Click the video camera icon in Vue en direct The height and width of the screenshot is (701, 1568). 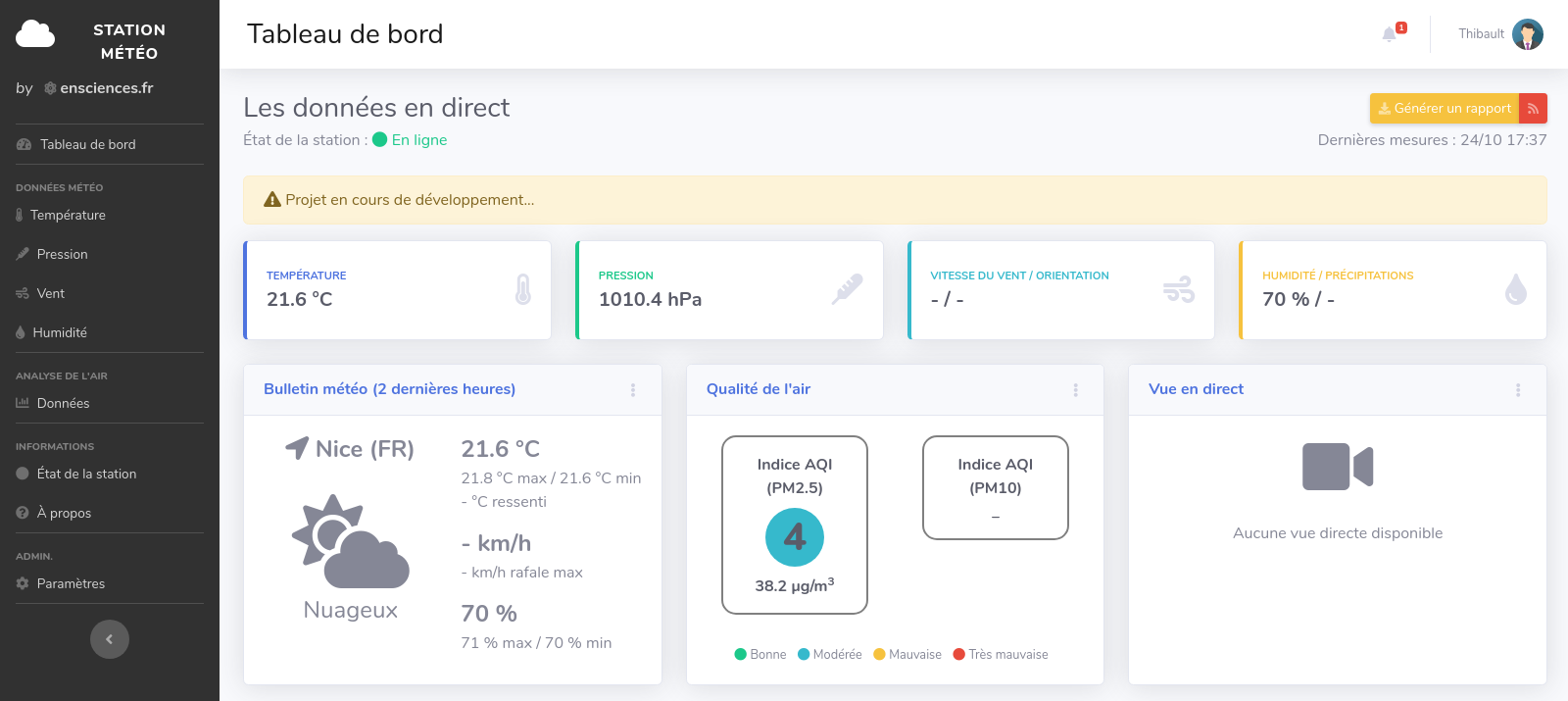point(1337,467)
